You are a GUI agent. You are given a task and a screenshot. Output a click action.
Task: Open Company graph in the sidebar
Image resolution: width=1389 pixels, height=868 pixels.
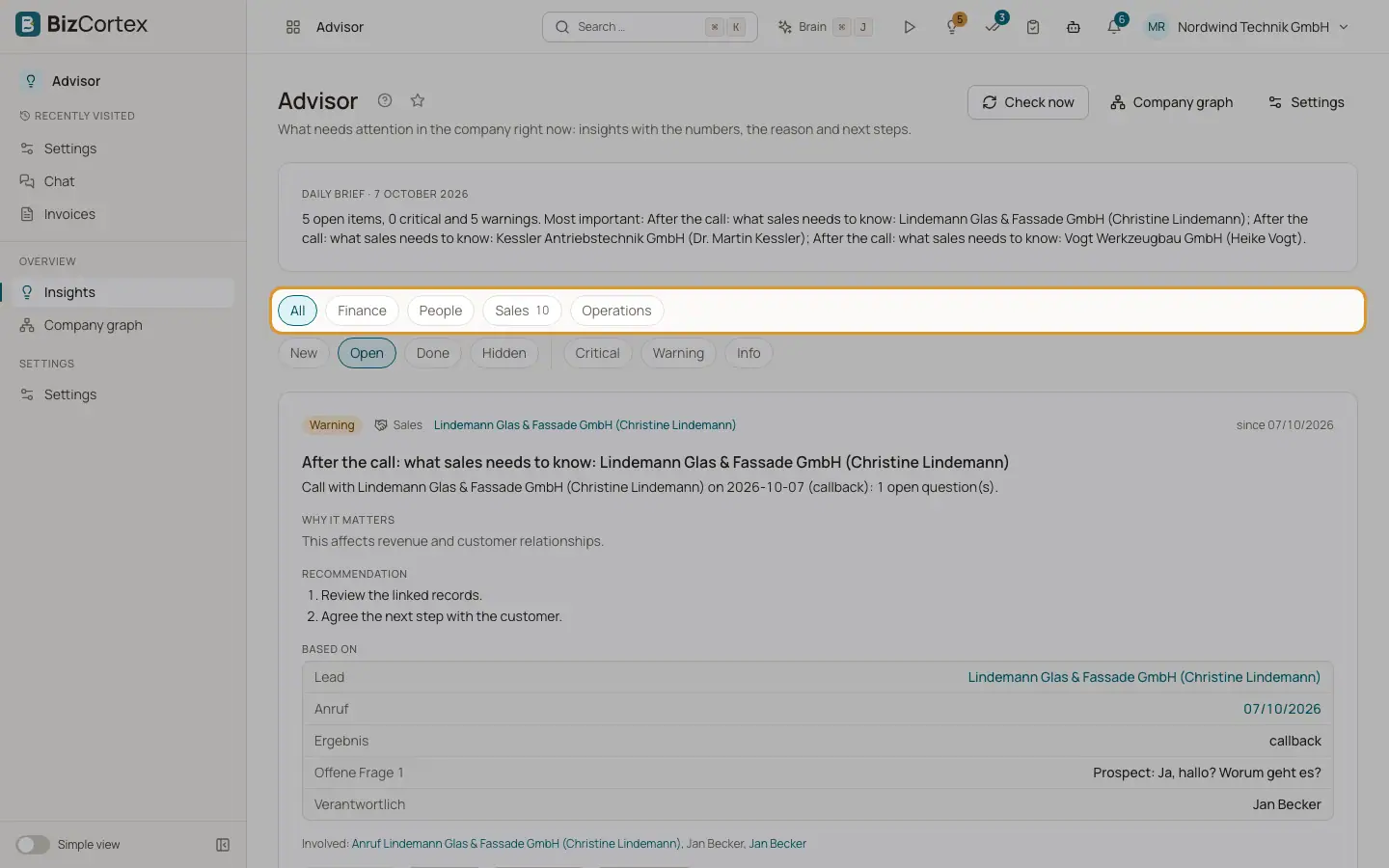[123, 325]
